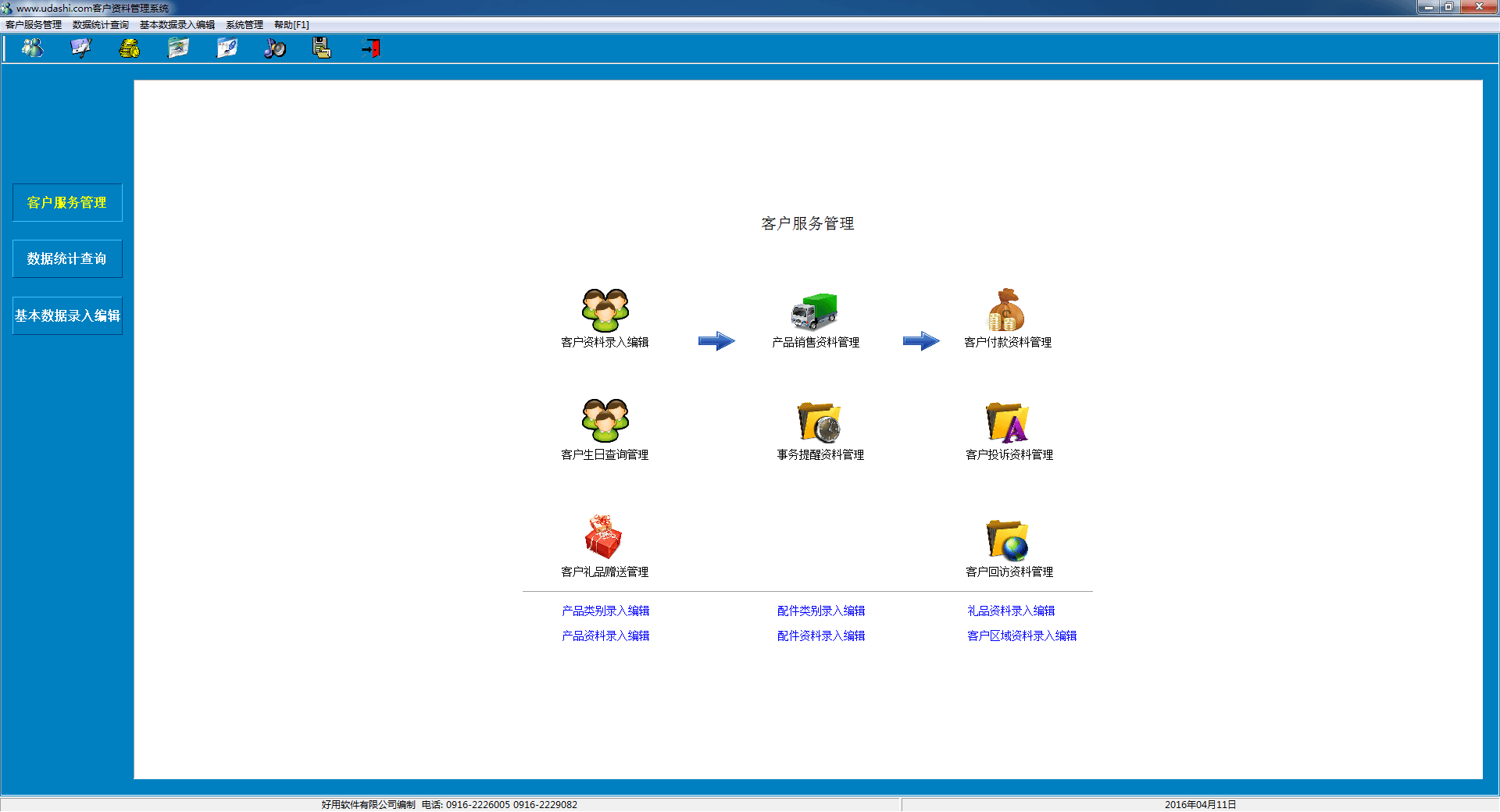Close the application window
The width and height of the screenshot is (1500, 812).
(1477, 7)
